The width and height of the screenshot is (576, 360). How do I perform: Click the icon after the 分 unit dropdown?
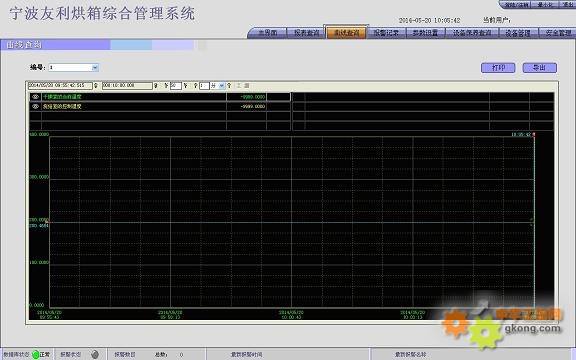229,86
